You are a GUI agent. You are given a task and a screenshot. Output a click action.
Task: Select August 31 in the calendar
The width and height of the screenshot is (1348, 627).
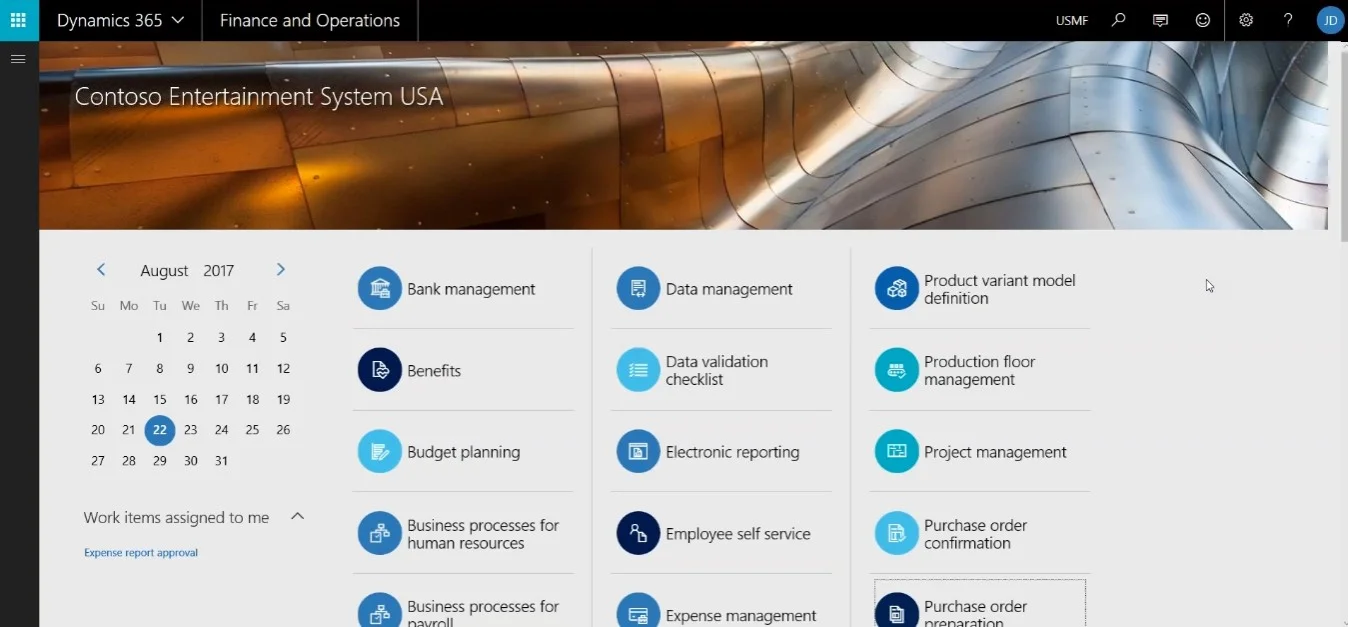click(221, 461)
